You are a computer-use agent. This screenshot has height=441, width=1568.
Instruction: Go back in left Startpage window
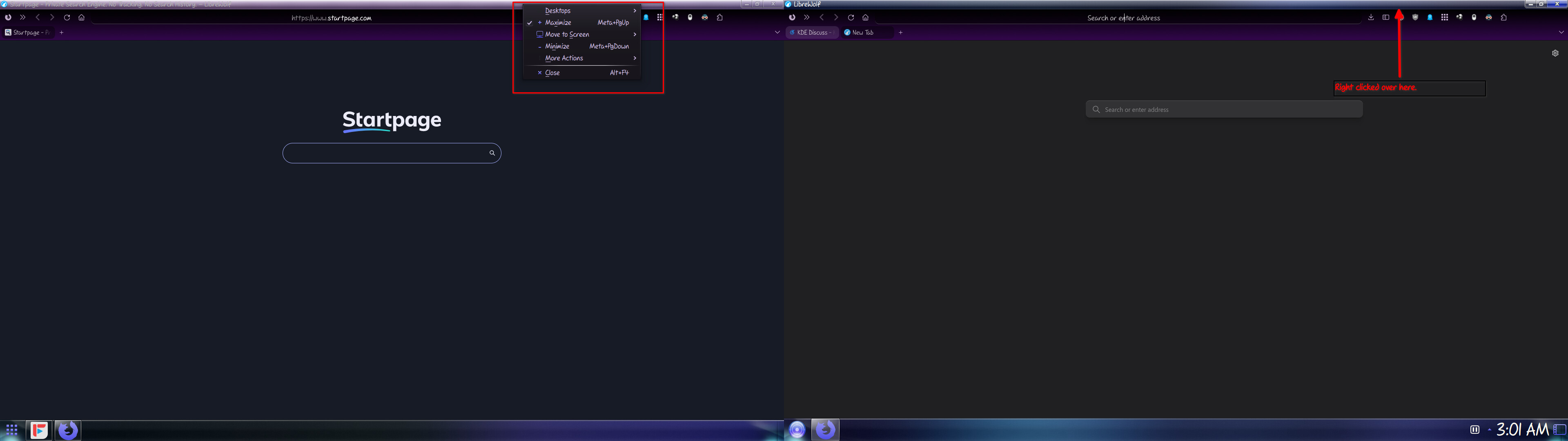tap(38, 18)
